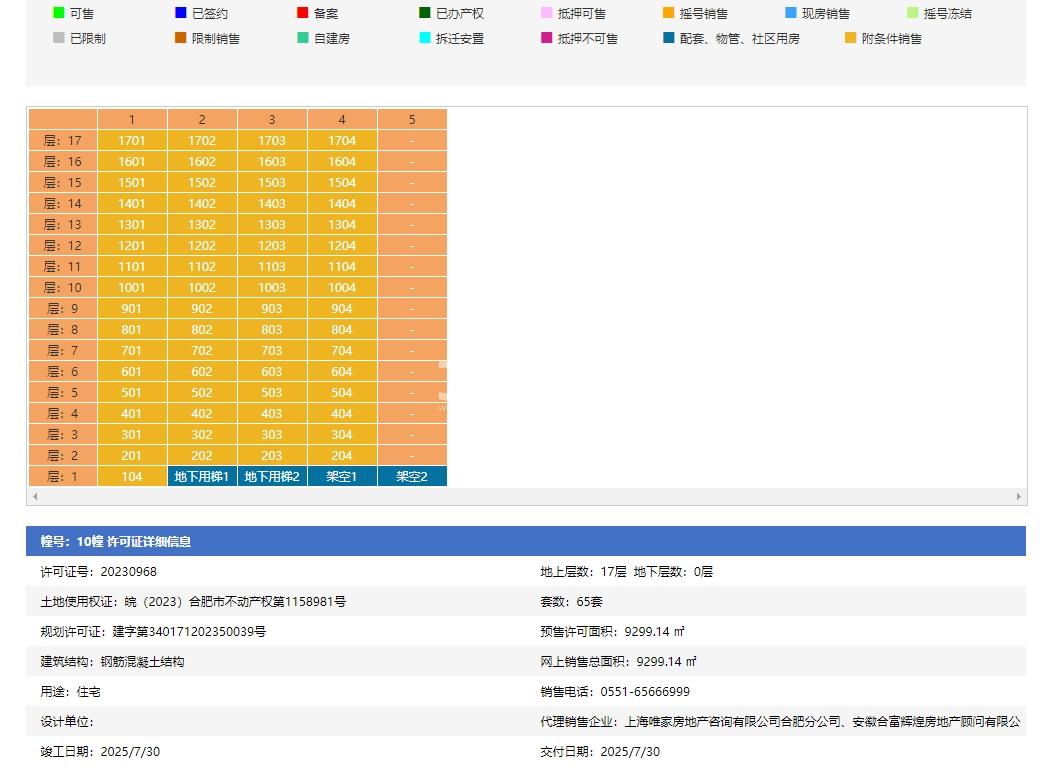Viewport: 1058px width, 773px height.
Task: Click the green 可售 legend swatch
Action: coord(59,13)
